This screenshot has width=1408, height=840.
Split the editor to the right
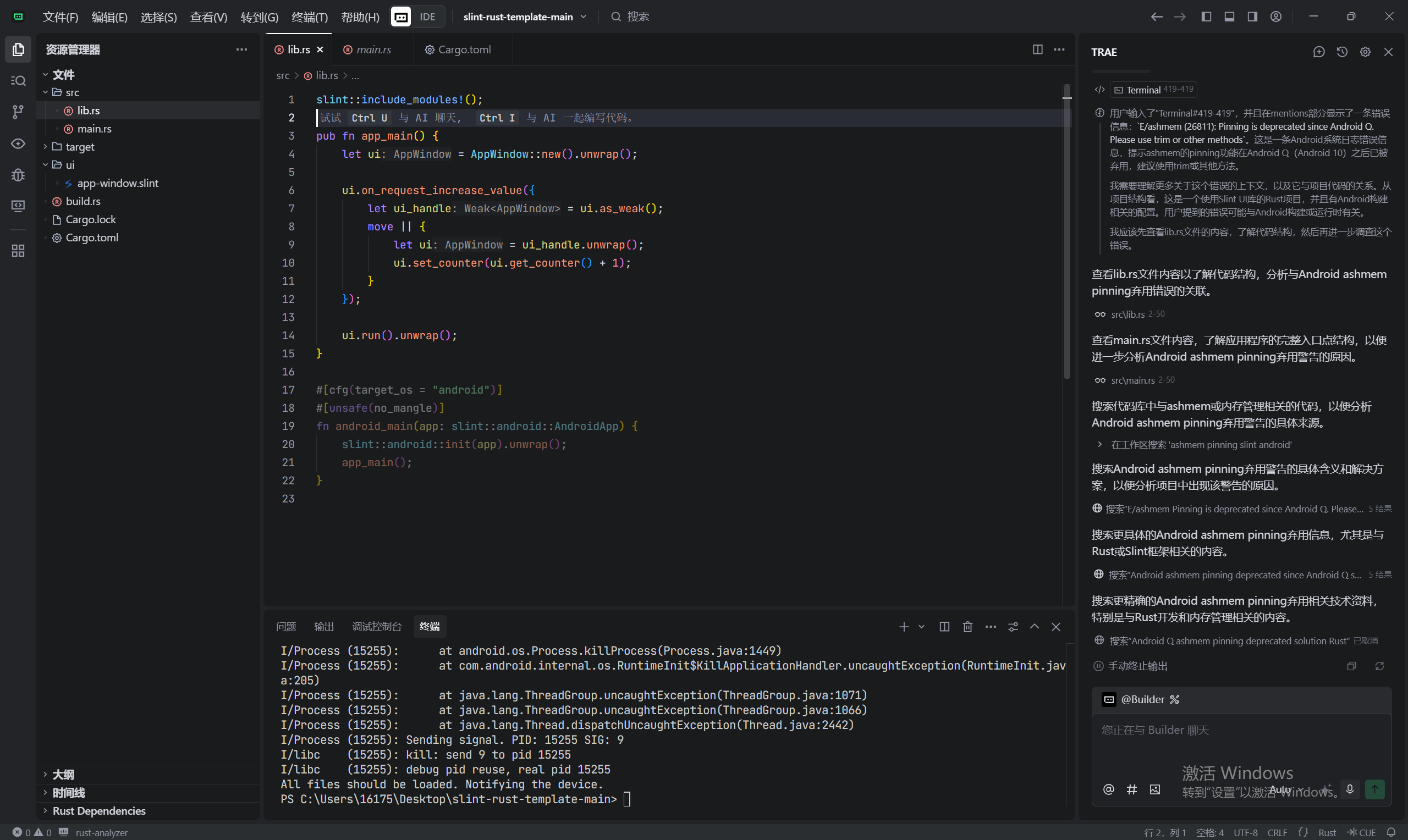click(x=1037, y=50)
